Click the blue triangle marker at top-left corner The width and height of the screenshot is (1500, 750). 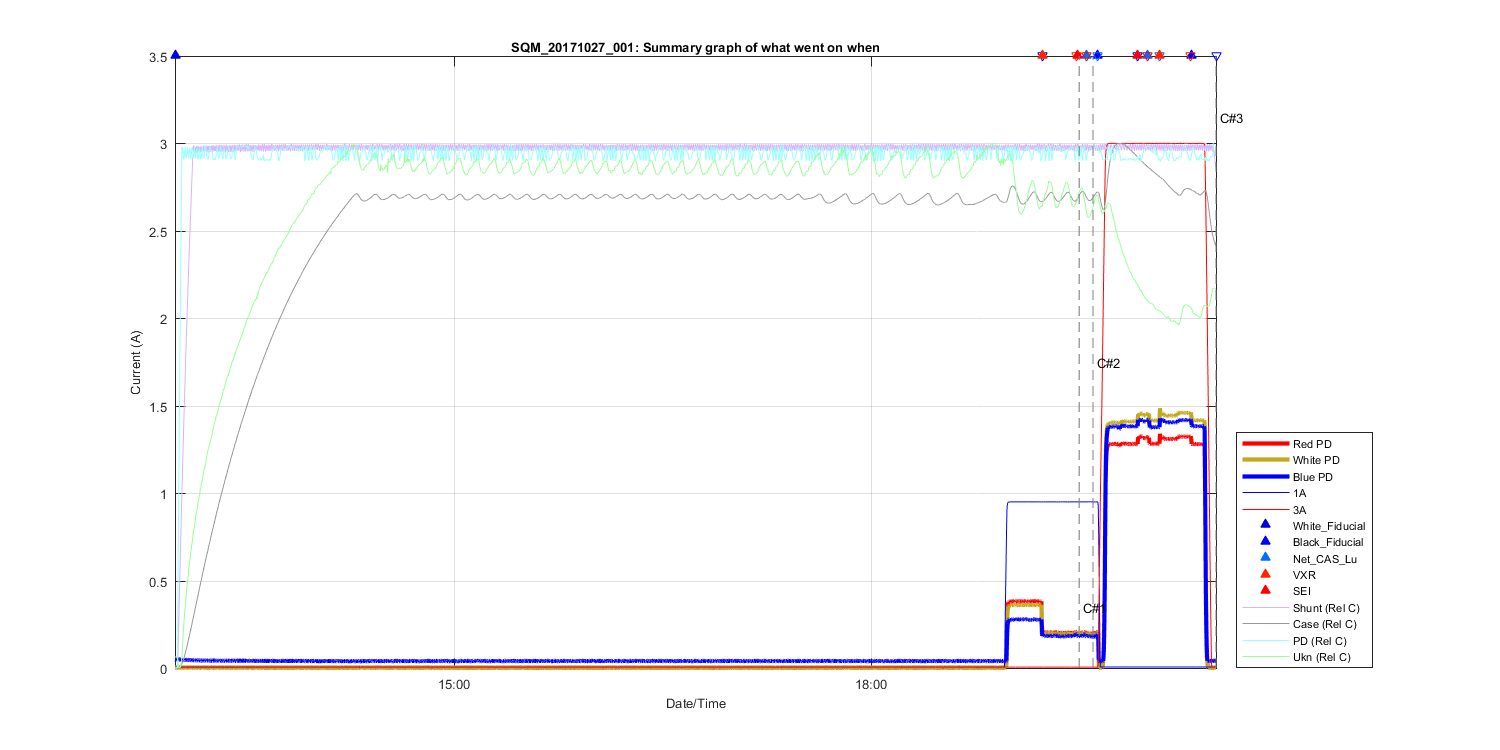pyautogui.click(x=176, y=55)
